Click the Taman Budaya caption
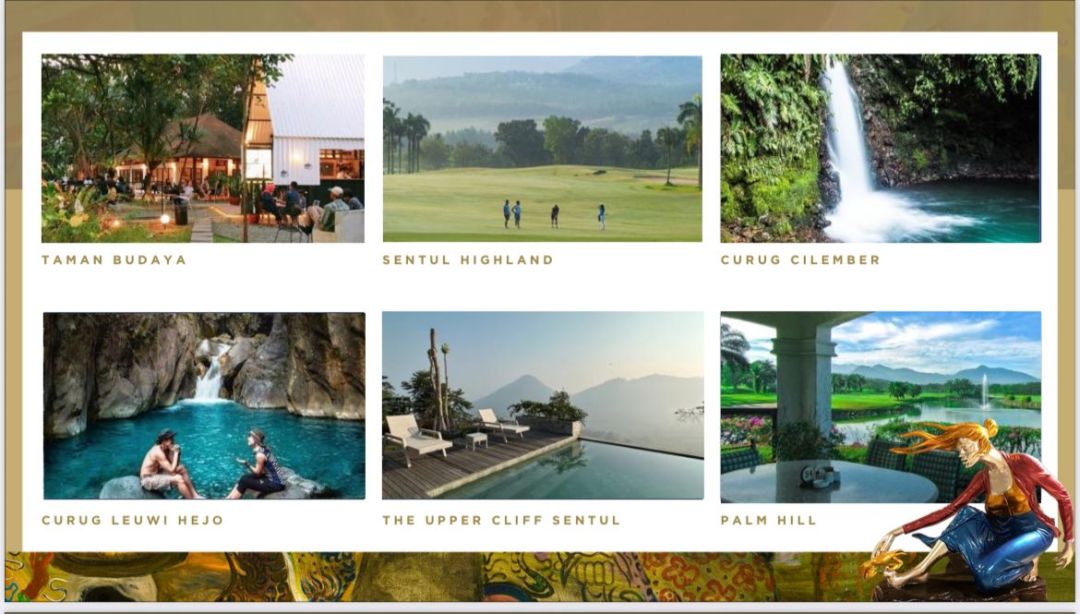The height and width of the screenshot is (614, 1080). (x=114, y=260)
